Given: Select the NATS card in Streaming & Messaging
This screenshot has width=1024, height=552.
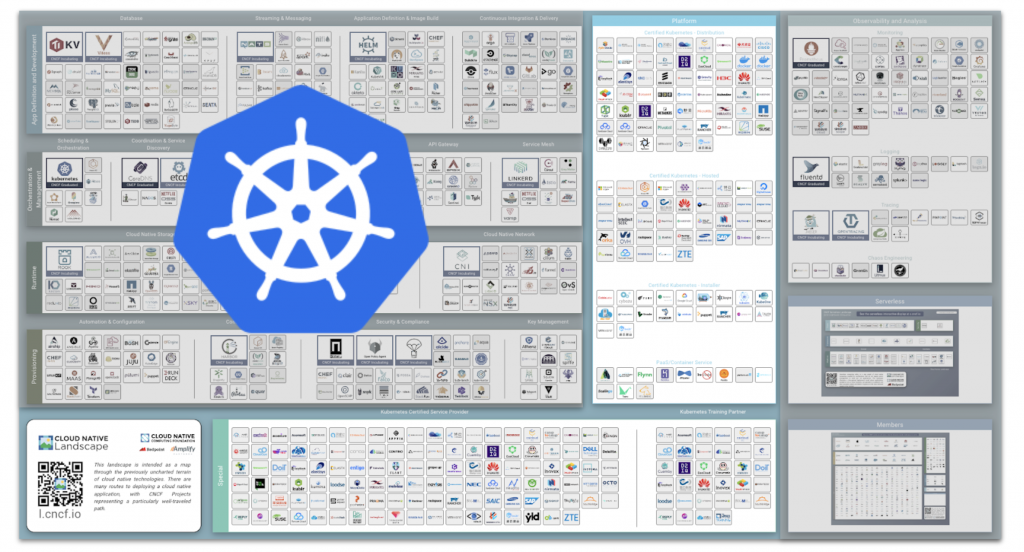Looking at the screenshot, I should pyautogui.click(x=255, y=46).
